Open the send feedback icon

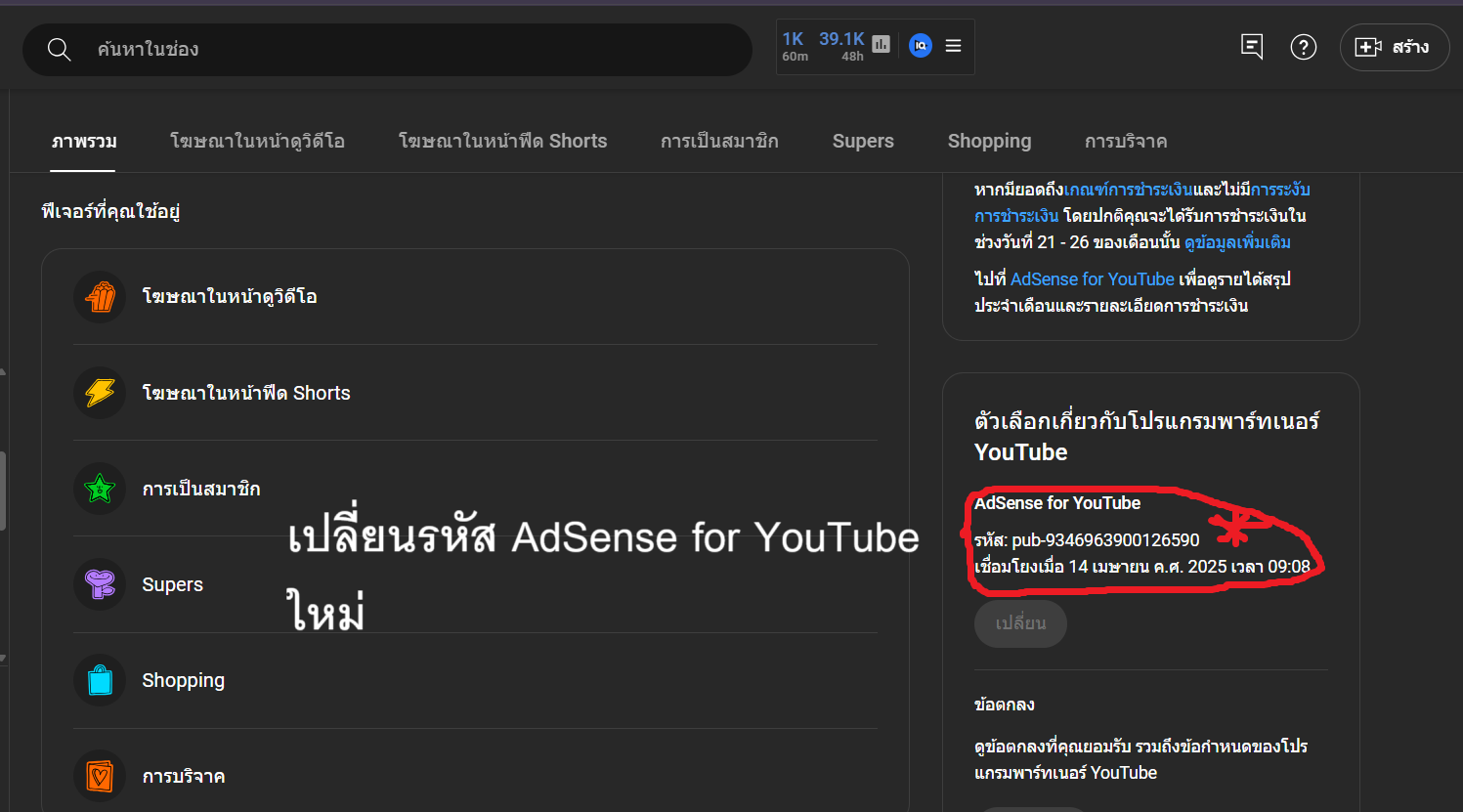(x=1252, y=47)
